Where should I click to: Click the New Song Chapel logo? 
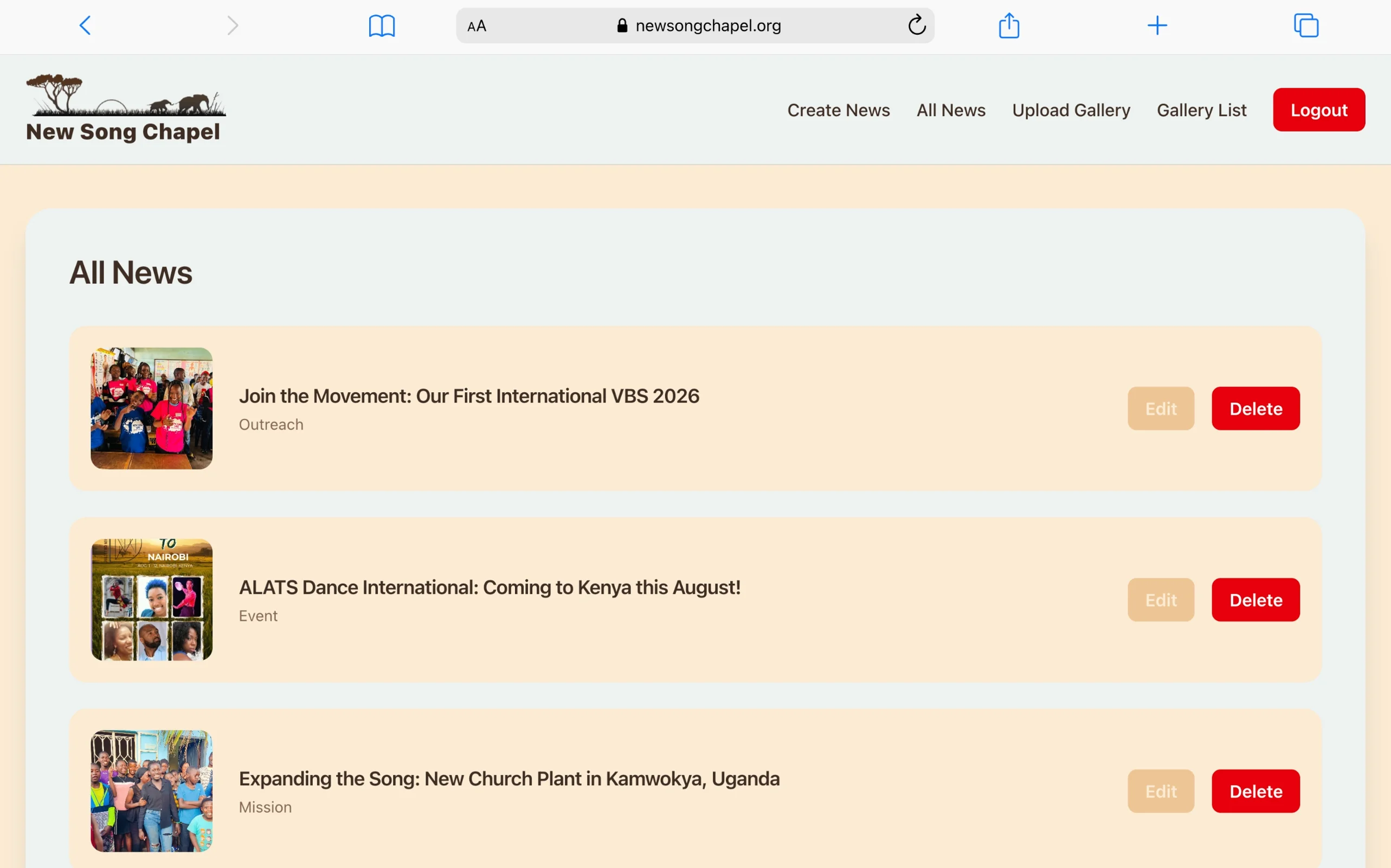coord(126,108)
